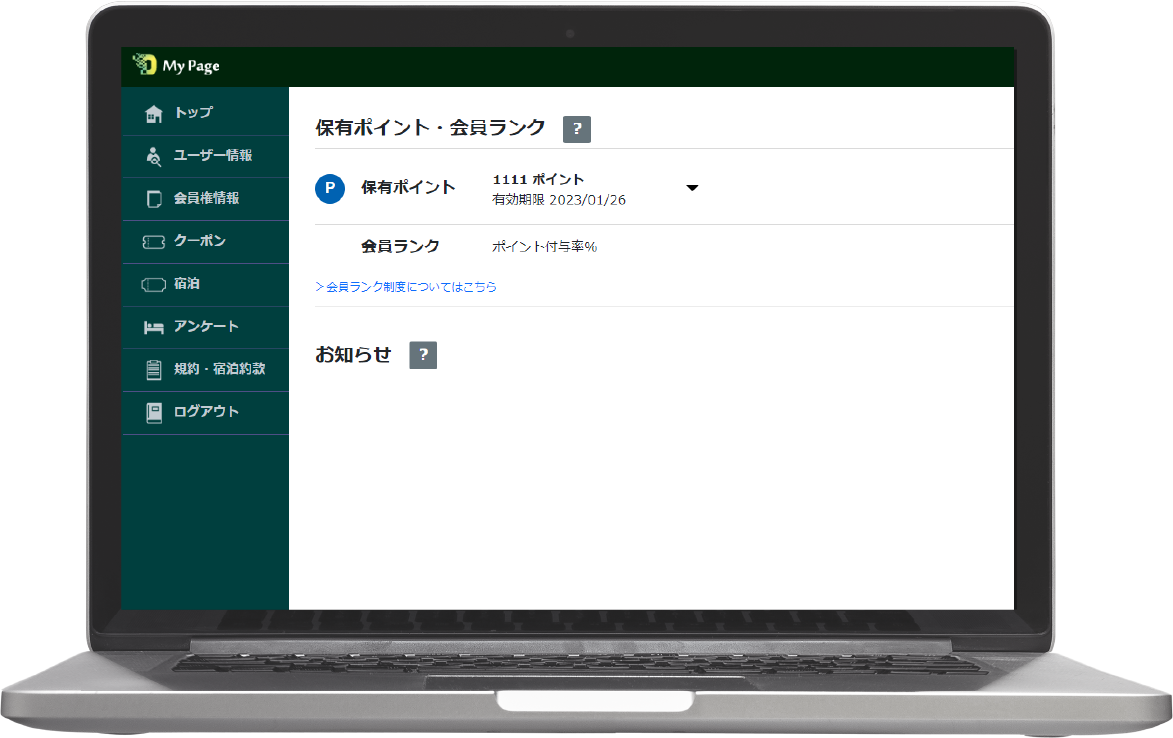Screen dimensions: 1173x738
Task: Click the 1111 ポイント balance text
Action: tap(538, 179)
